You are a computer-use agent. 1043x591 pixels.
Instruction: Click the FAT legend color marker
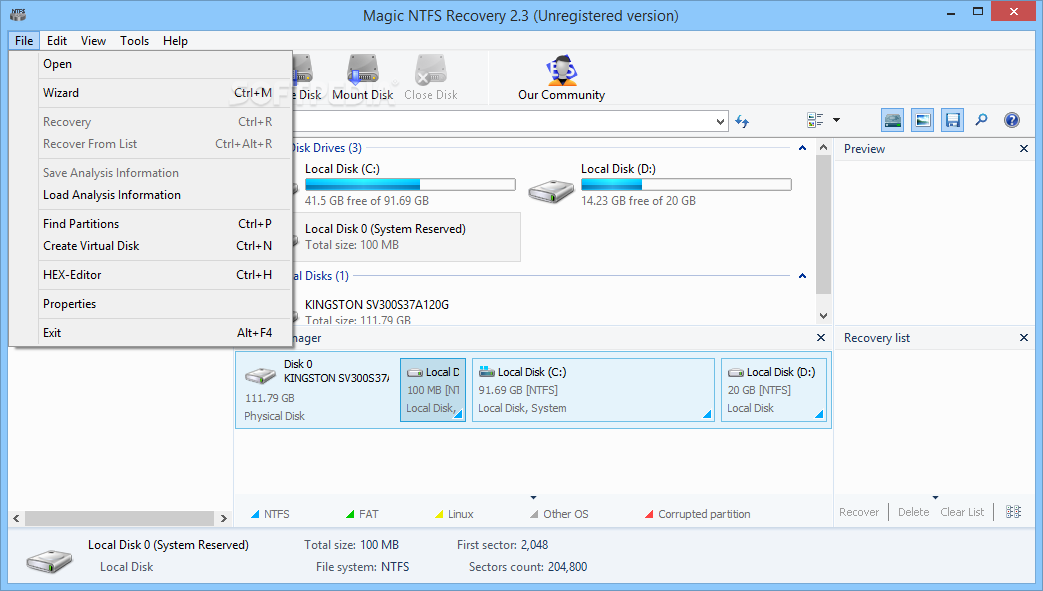[350, 514]
